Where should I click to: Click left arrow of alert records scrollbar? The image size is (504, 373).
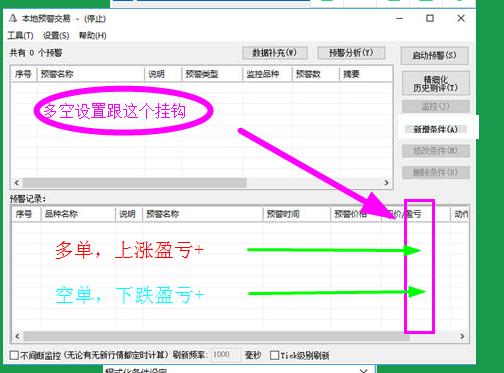[x=17, y=336]
